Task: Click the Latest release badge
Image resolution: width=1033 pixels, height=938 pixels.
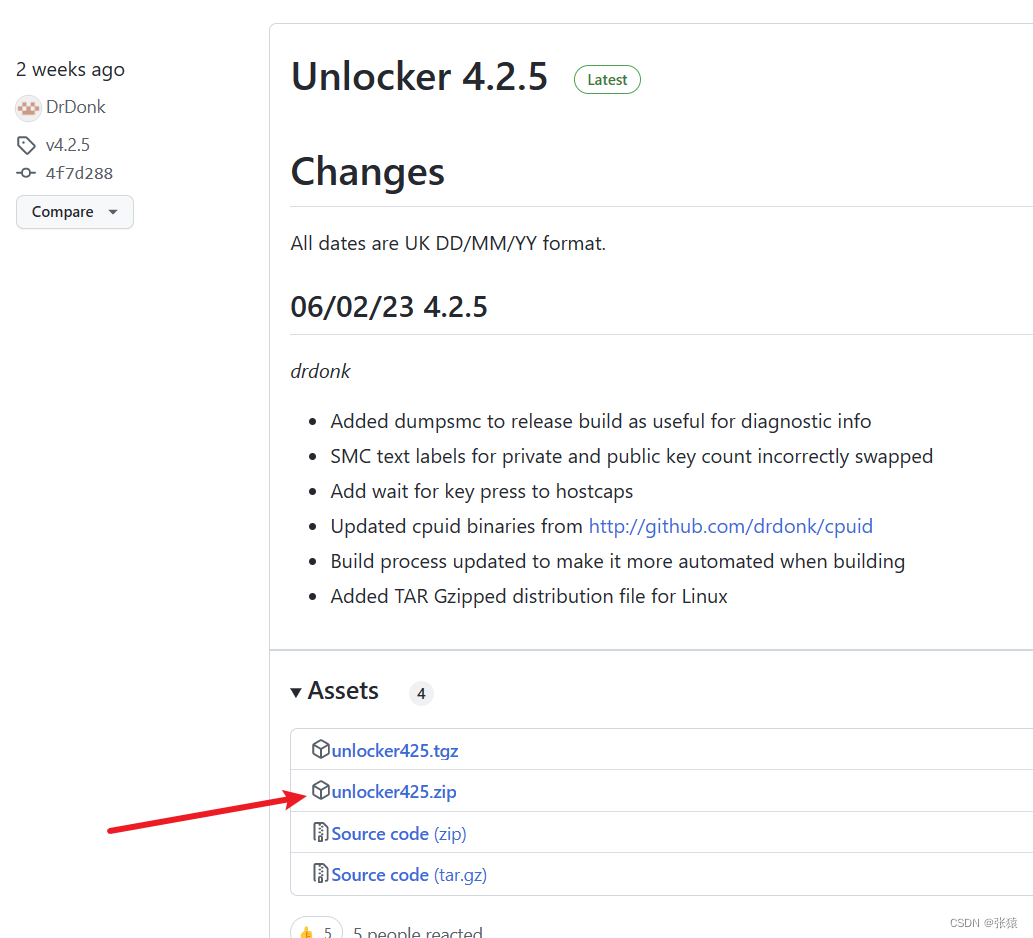Action: (607, 79)
